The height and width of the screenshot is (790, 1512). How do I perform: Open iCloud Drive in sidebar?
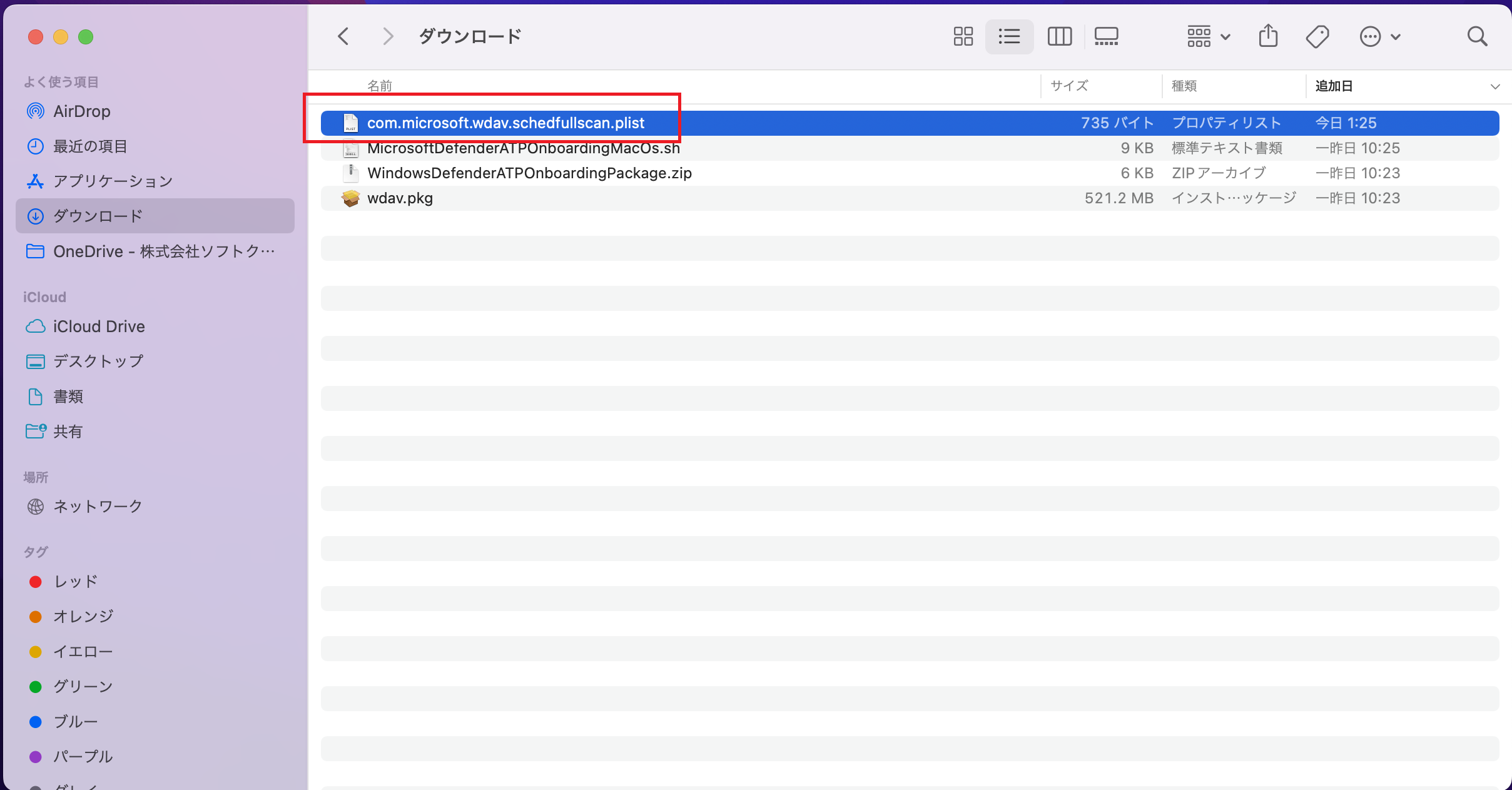tap(99, 326)
